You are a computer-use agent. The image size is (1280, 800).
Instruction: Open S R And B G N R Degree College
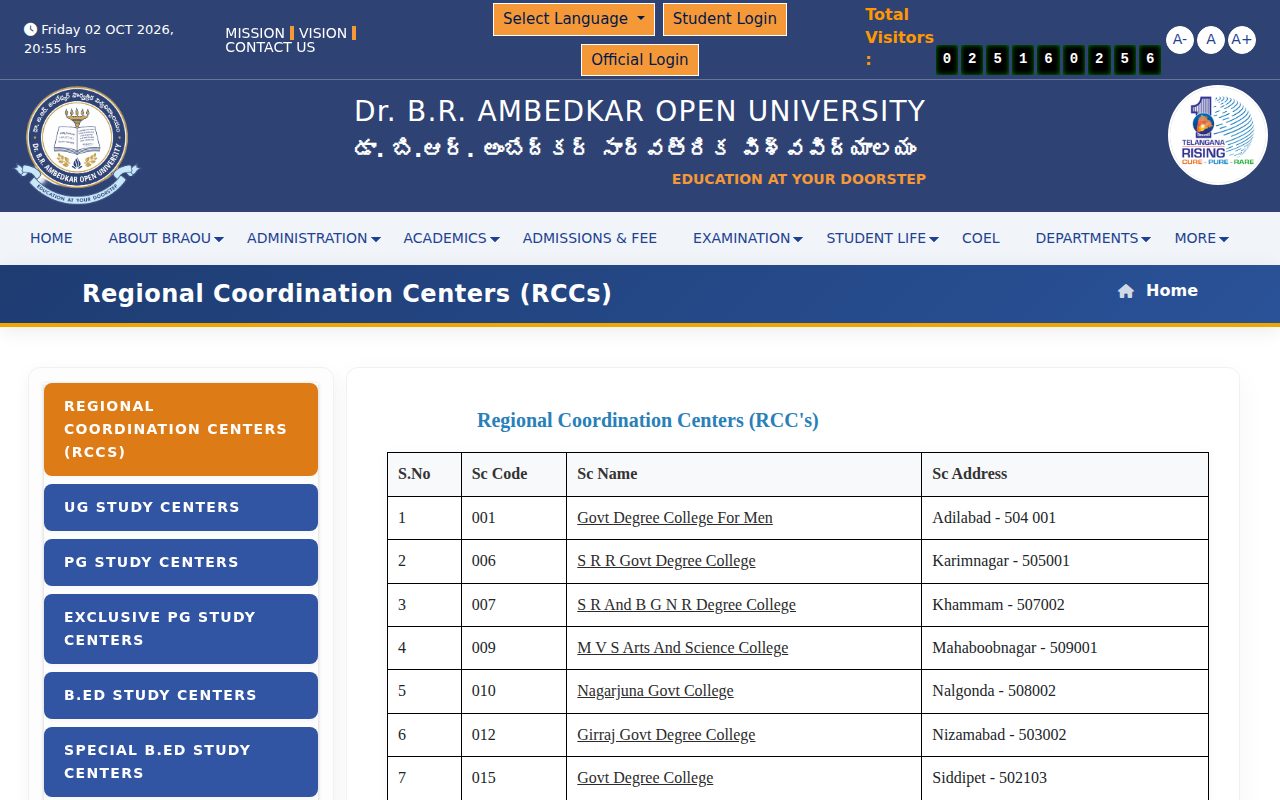686,605
